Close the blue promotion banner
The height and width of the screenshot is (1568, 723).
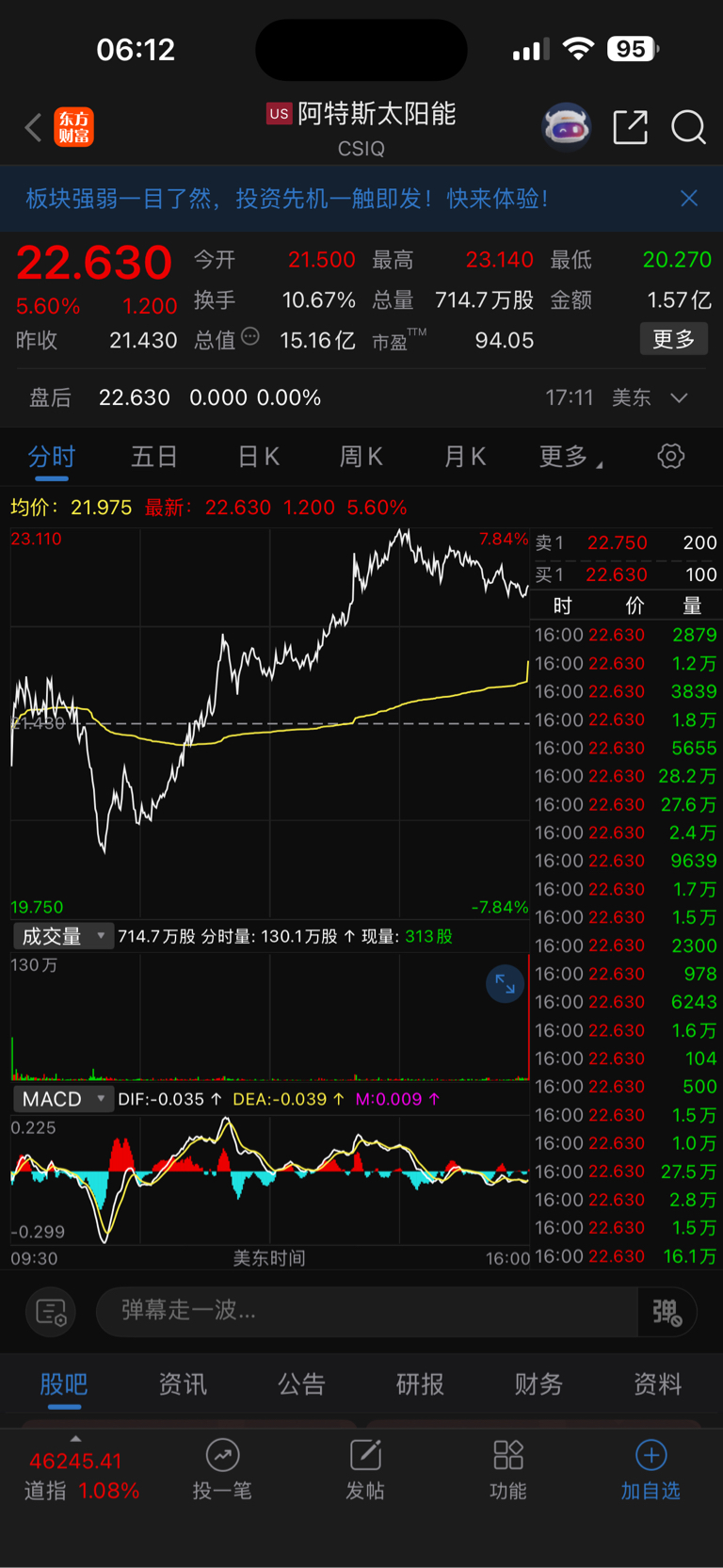point(689,198)
